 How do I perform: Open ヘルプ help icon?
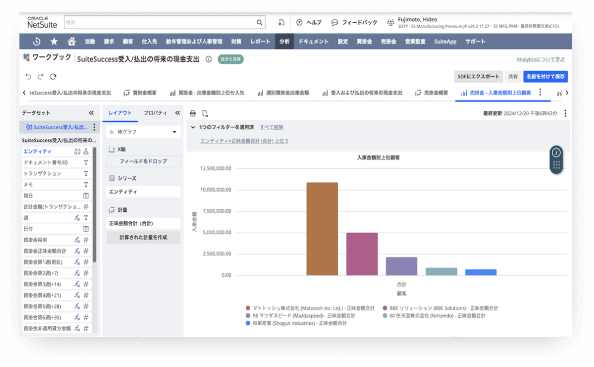(299, 22)
